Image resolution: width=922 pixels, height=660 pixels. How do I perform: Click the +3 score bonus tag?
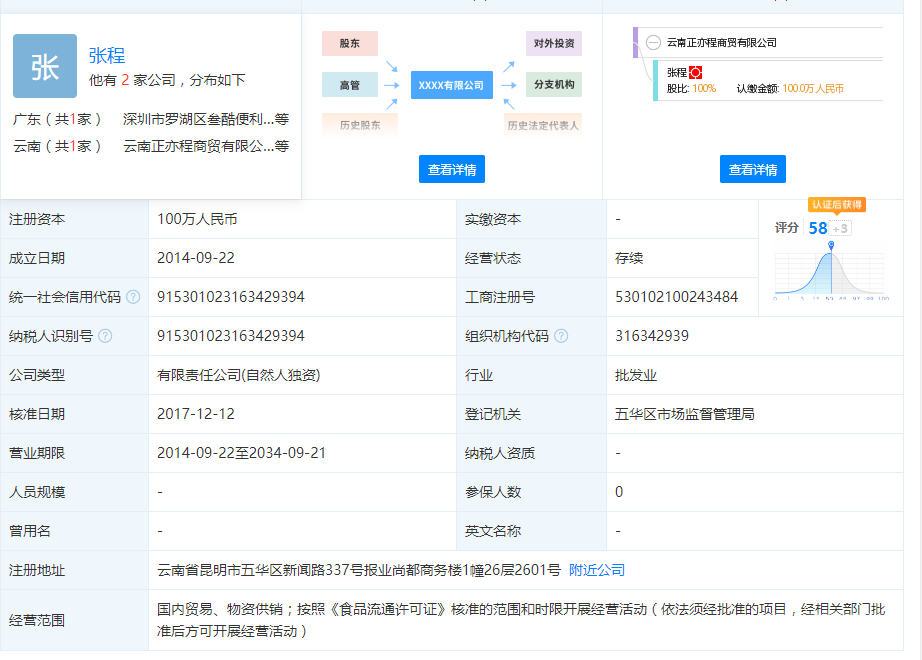tap(840, 228)
